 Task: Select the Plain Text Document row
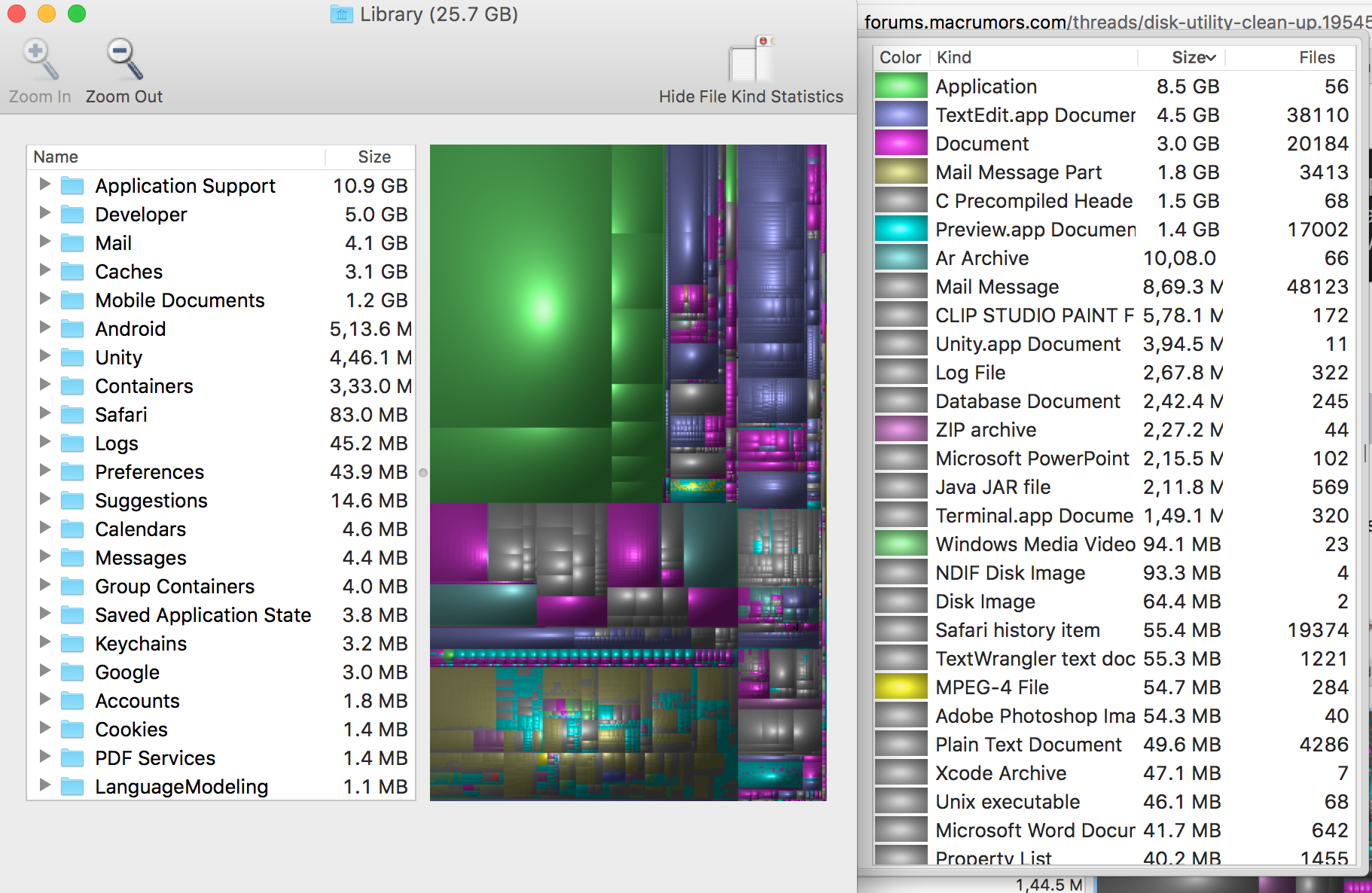[1114, 744]
